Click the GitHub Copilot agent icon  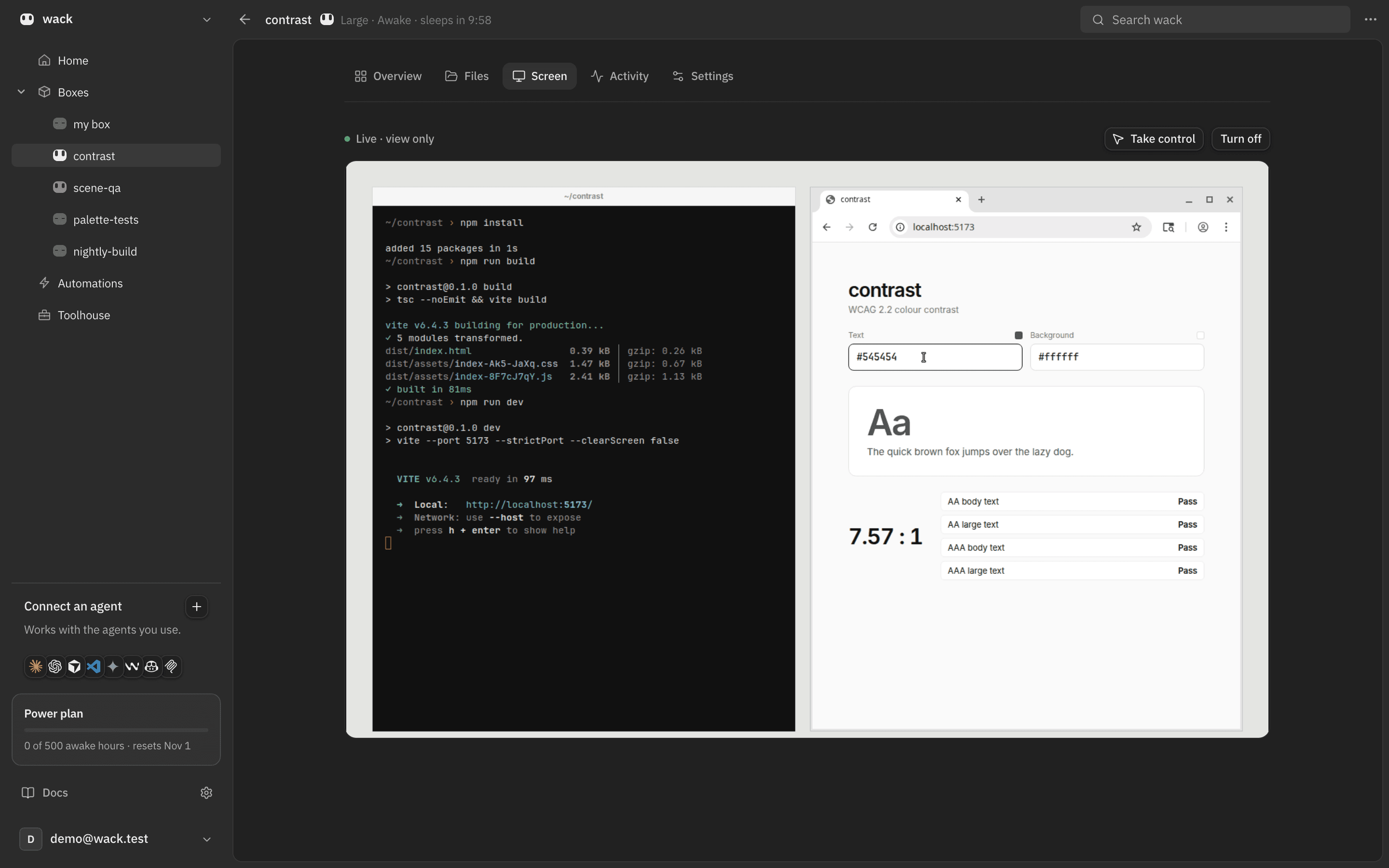point(151,666)
